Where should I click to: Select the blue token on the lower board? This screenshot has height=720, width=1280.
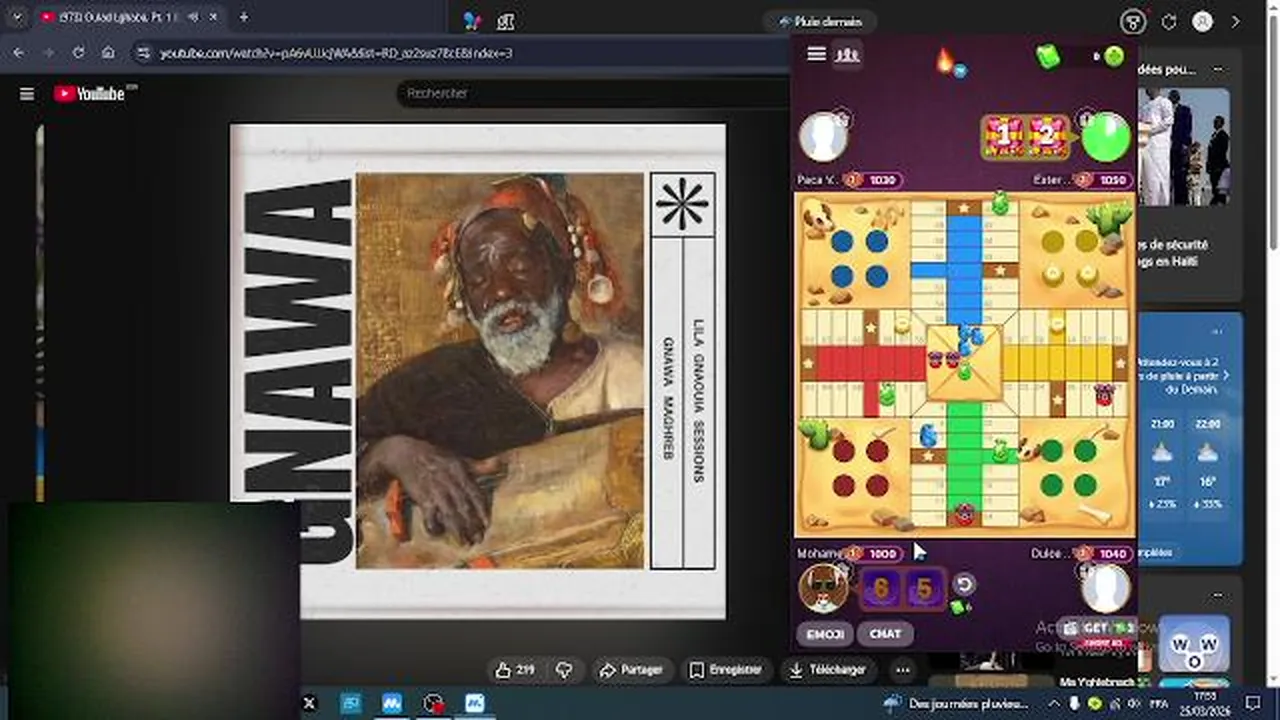(928, 435)
